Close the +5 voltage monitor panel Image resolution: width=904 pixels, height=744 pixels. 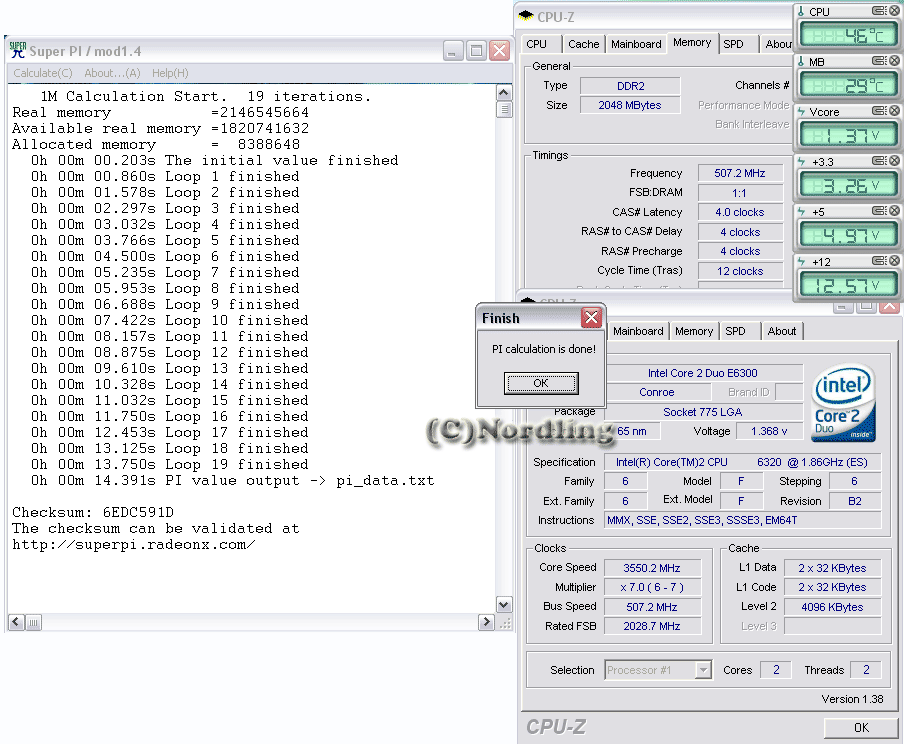point(894,211)
